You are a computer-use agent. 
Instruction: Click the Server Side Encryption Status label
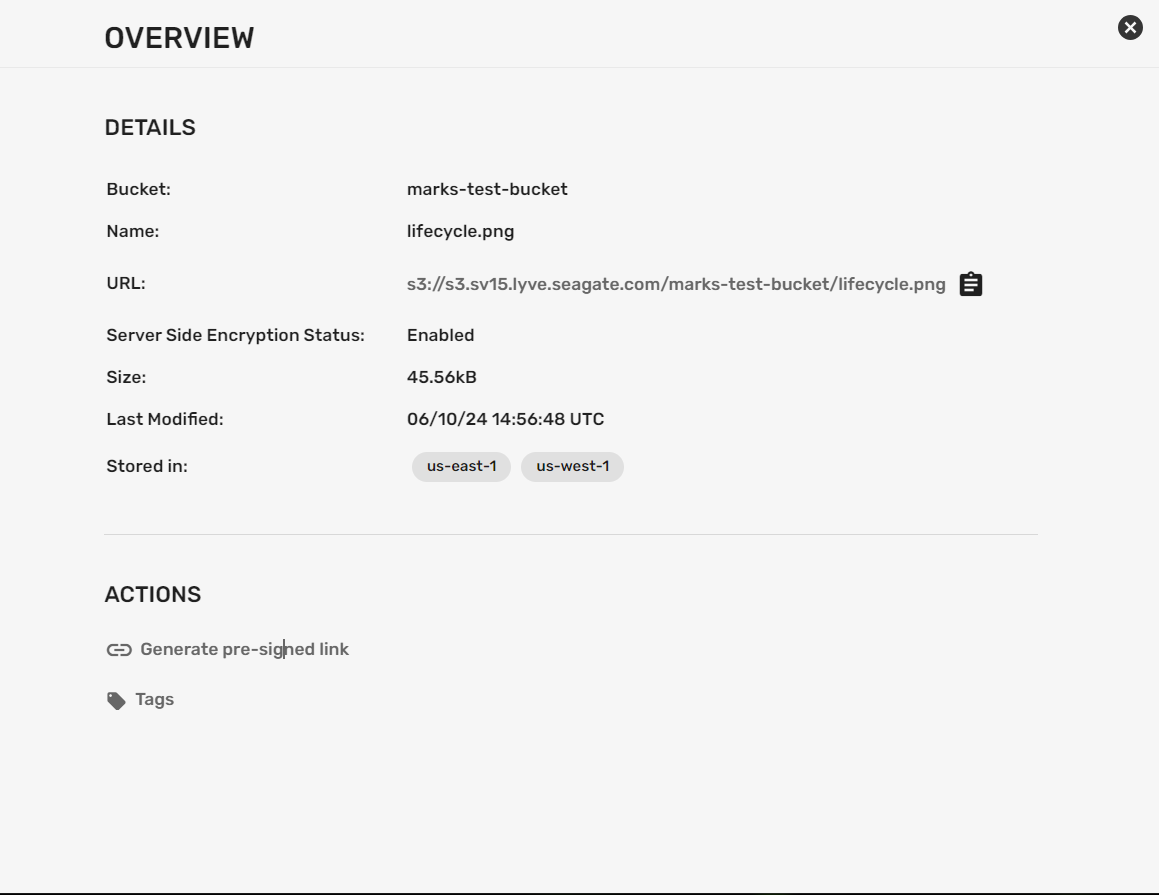pyautogui.click(x=235, y=335)
